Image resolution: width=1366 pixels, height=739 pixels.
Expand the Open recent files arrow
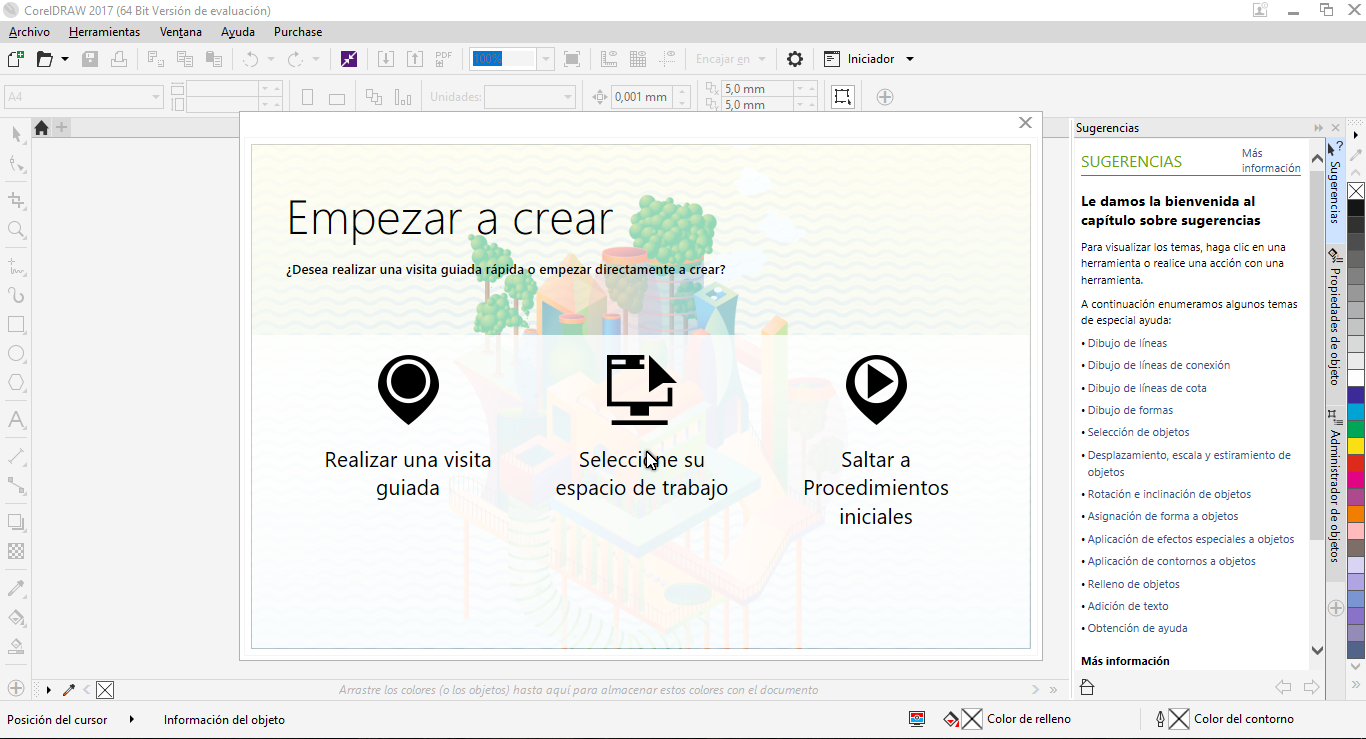pos(65,59)
